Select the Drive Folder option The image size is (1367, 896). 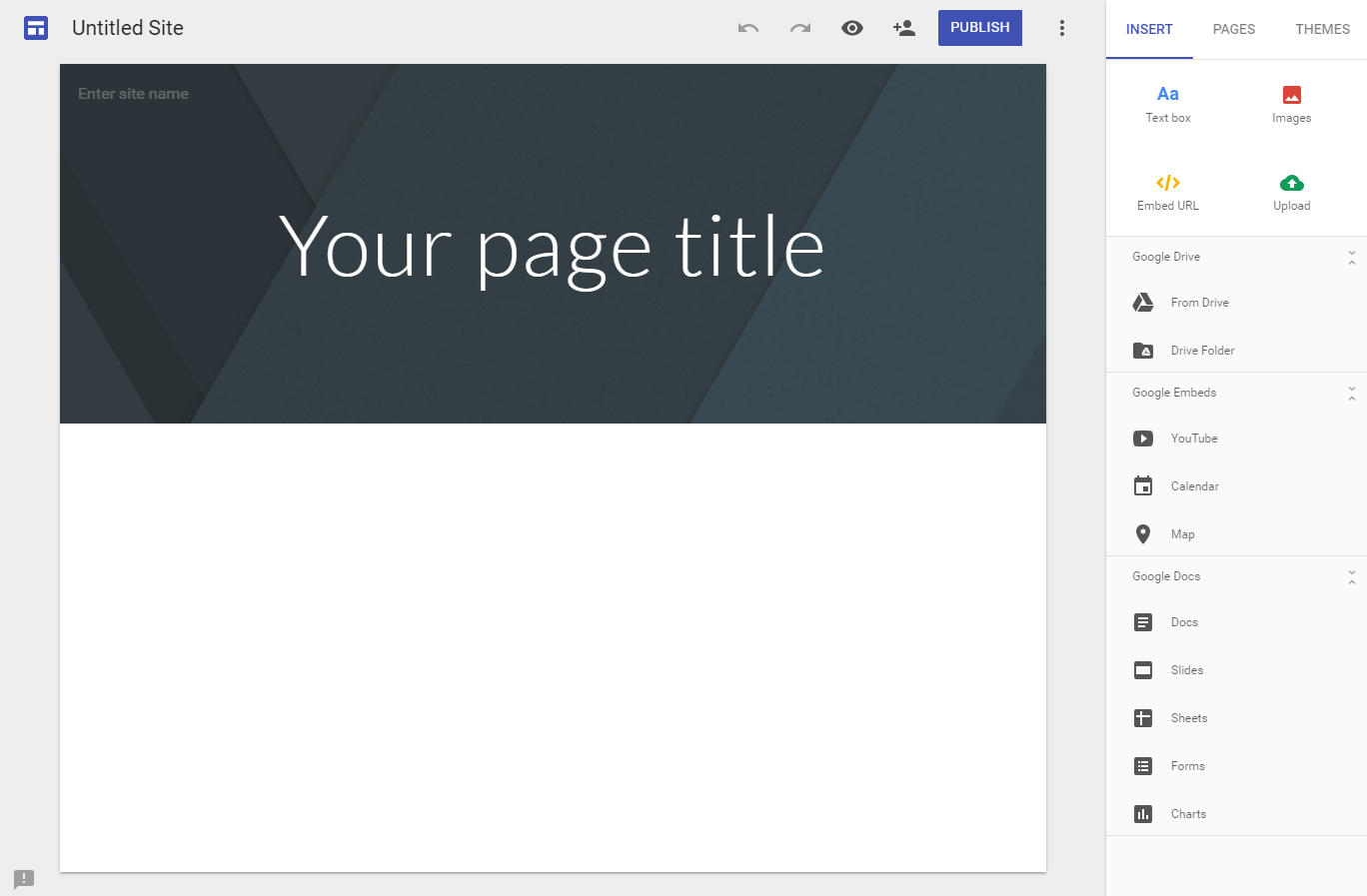click(x=1202, y=350)
